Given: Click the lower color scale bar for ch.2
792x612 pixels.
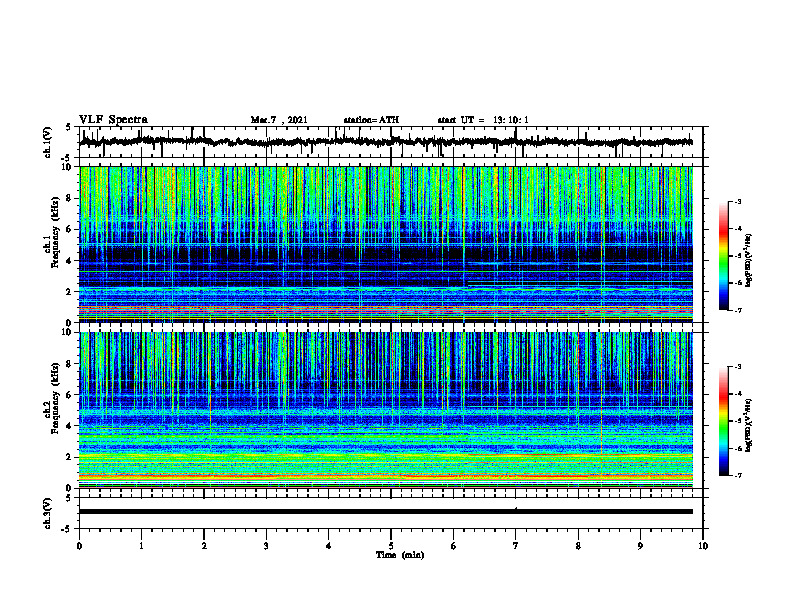Looking at the screenshot, I should (x=723, y=421).
